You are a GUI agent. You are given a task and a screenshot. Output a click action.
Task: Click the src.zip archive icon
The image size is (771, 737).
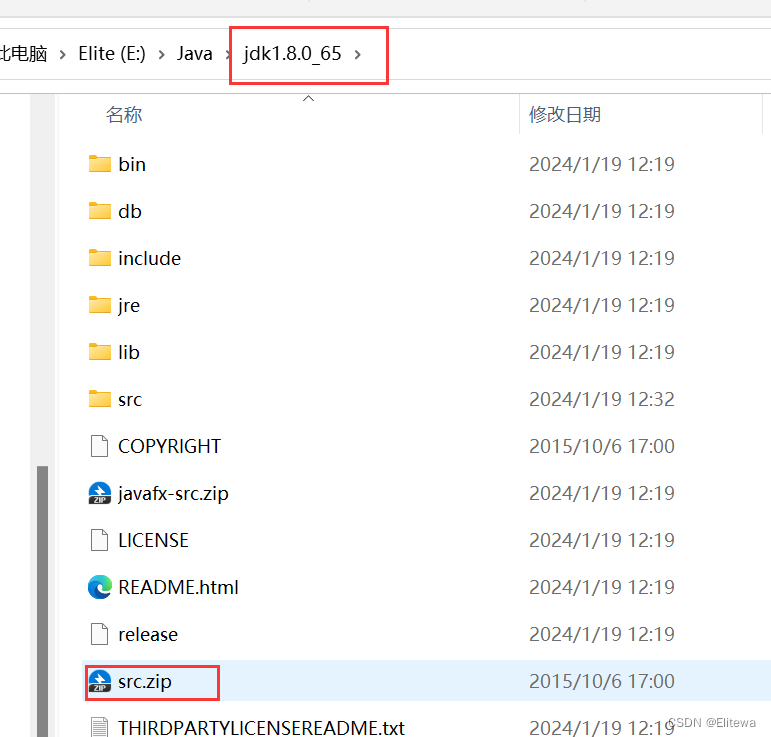(100, 681)
